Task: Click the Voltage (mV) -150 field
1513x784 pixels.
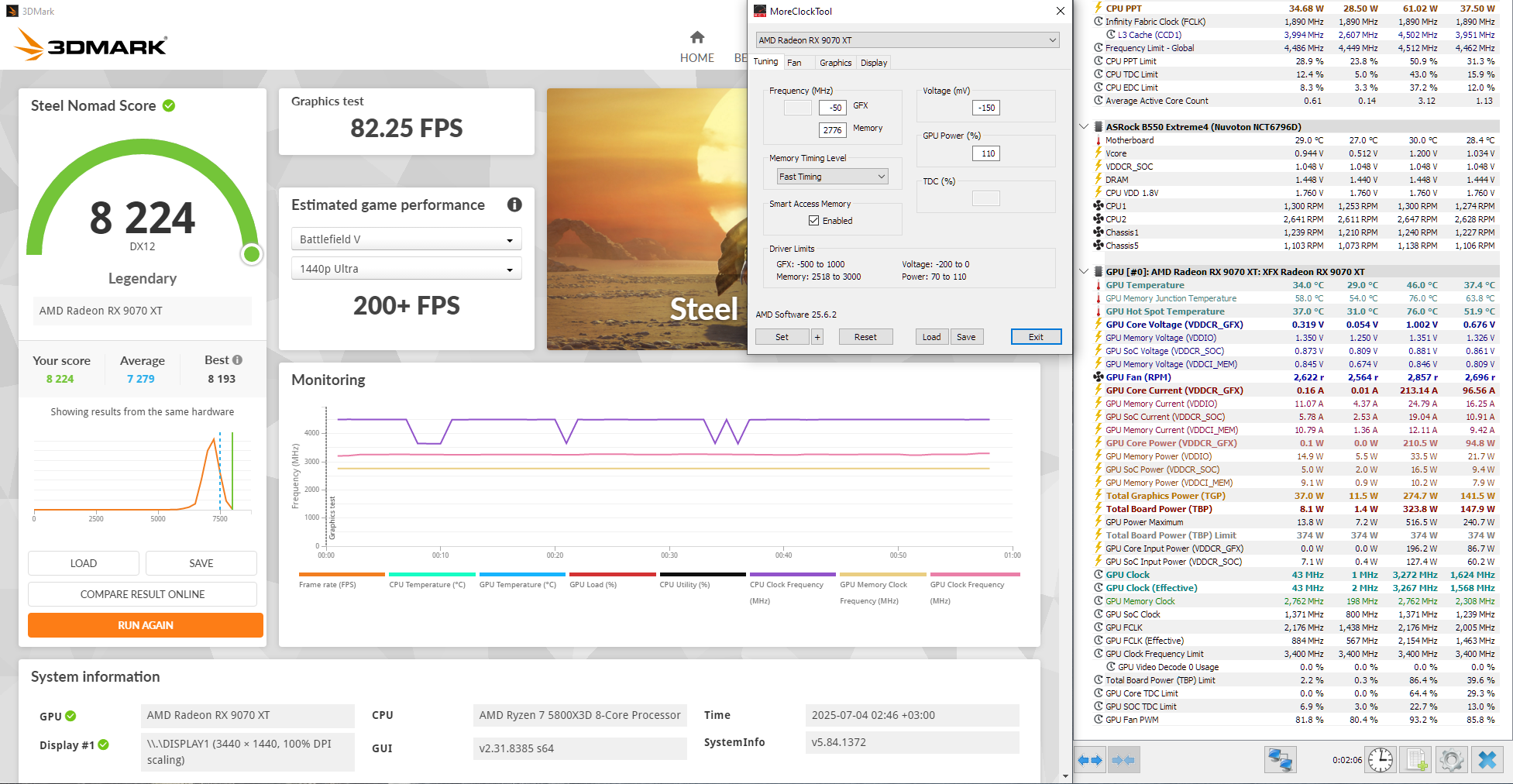Action: pyautogui.click(x=986, y=108)
